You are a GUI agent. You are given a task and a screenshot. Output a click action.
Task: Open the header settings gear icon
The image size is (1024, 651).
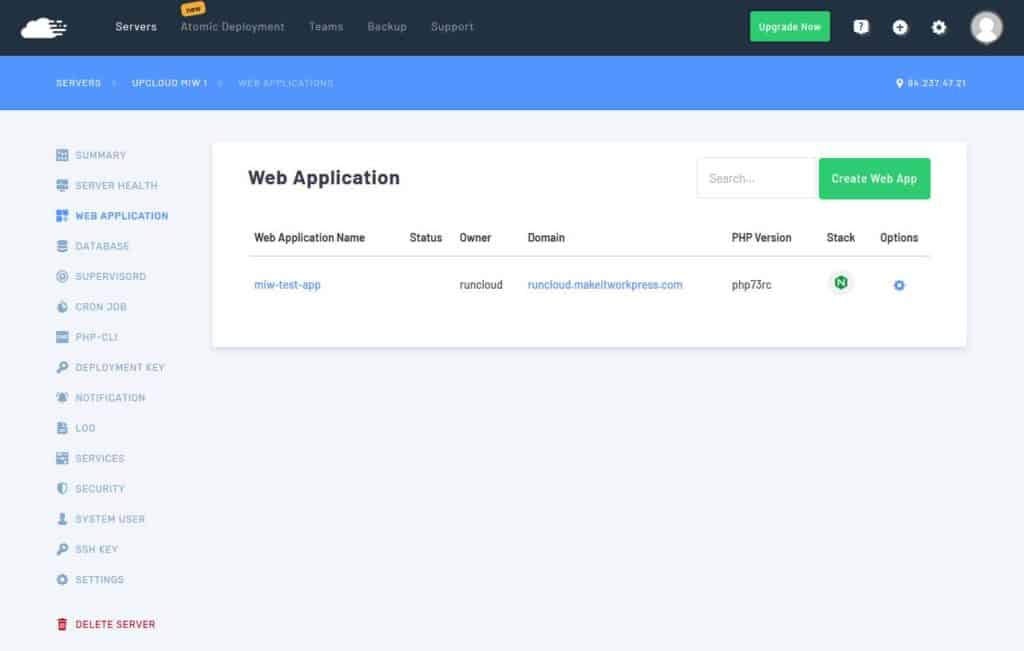(x=938, y=27)
